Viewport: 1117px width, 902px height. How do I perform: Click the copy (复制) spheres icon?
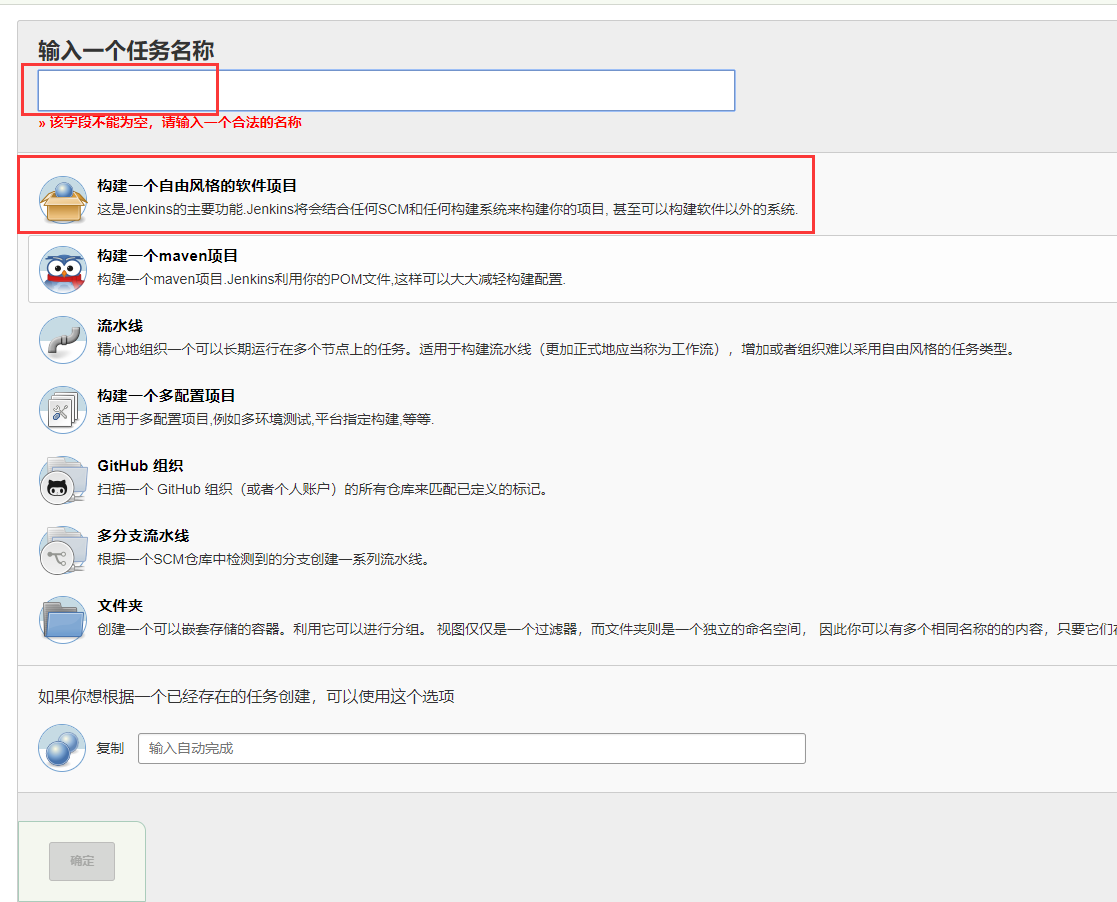[x=63, y=747]
